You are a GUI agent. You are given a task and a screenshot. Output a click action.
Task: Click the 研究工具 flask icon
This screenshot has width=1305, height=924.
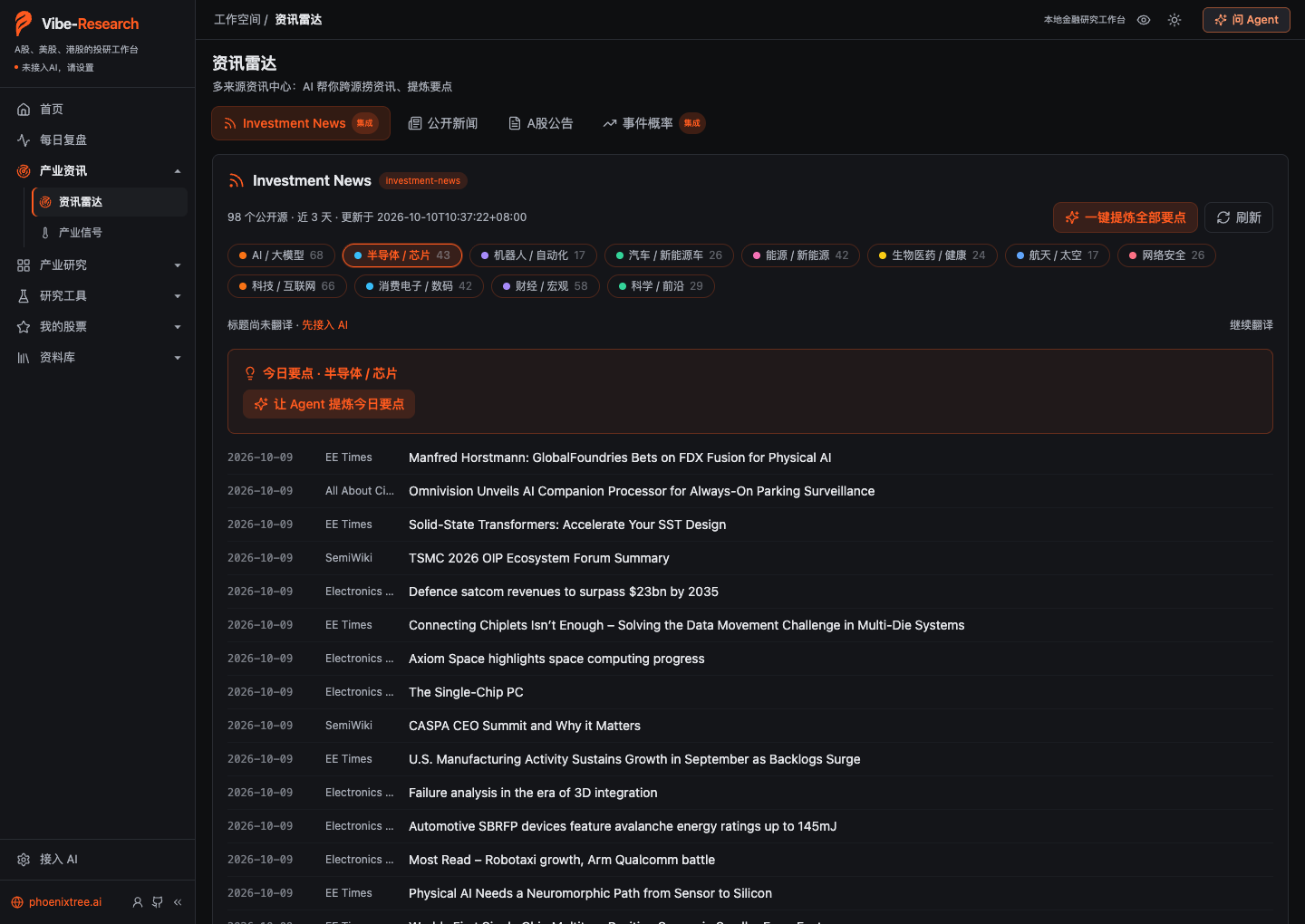click(24, 296)
